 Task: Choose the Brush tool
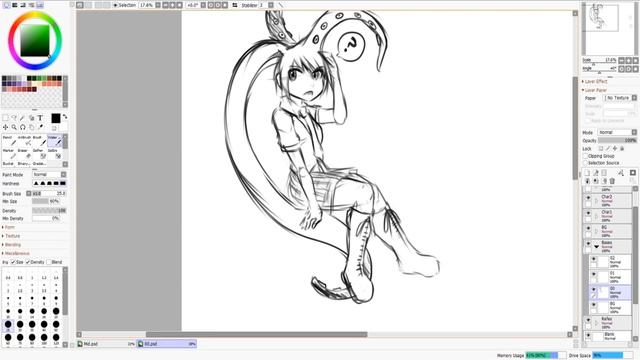[x=39, y=140]
